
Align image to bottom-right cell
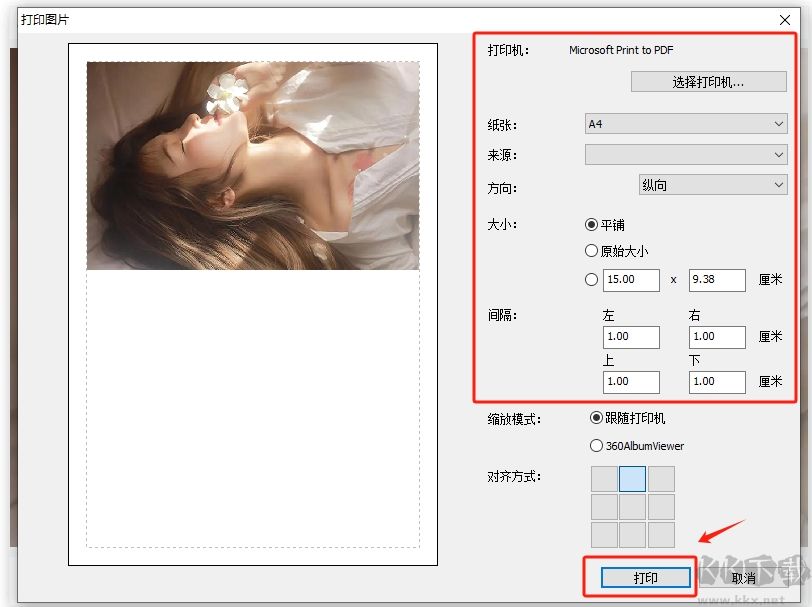[x=661, y=534]
